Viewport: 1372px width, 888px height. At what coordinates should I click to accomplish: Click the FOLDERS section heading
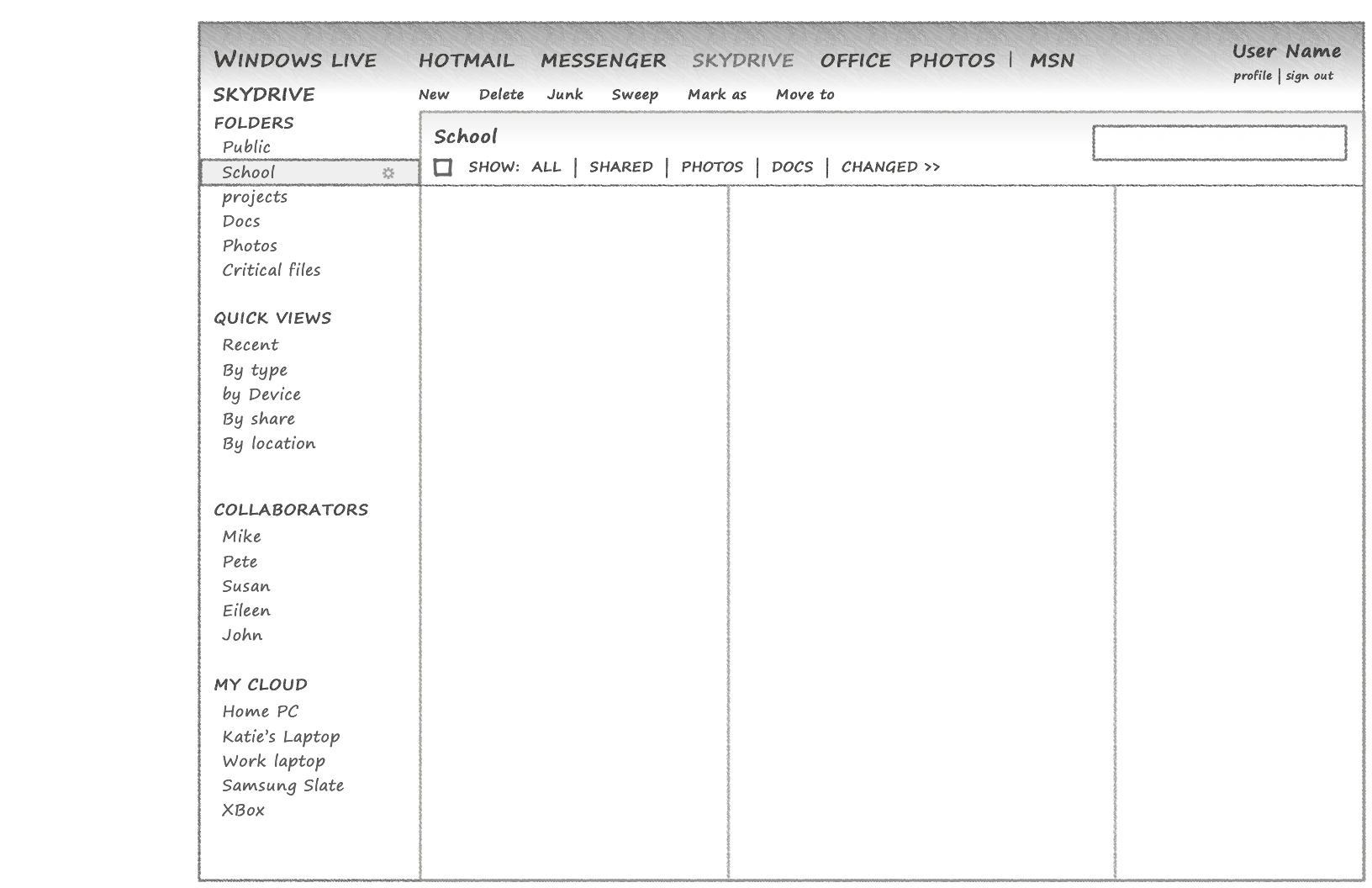pos(254,123)
